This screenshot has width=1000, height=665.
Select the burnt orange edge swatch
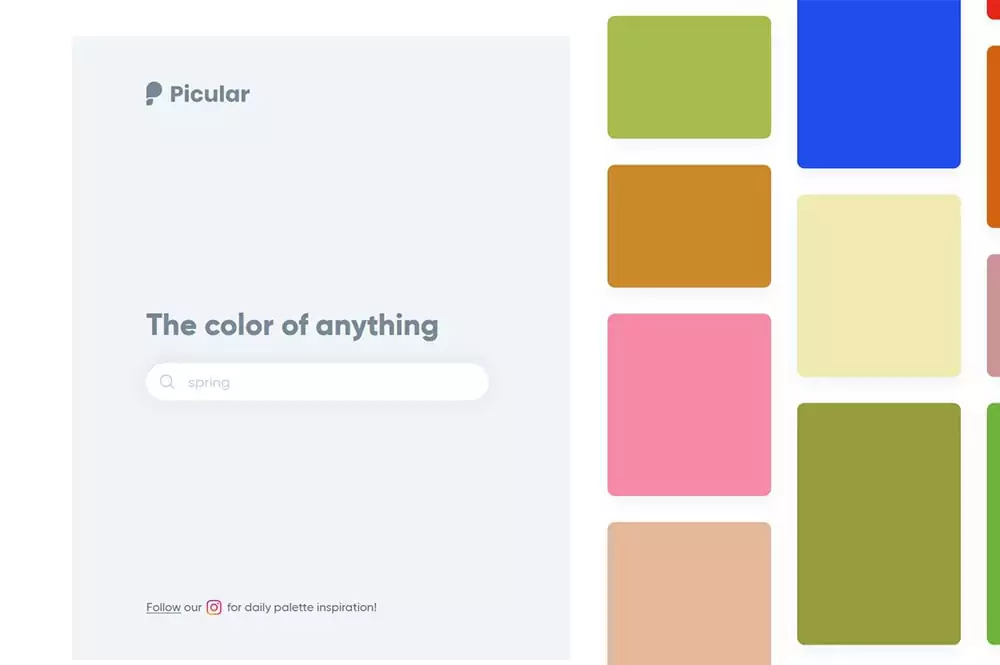click(x=994, y=136)
